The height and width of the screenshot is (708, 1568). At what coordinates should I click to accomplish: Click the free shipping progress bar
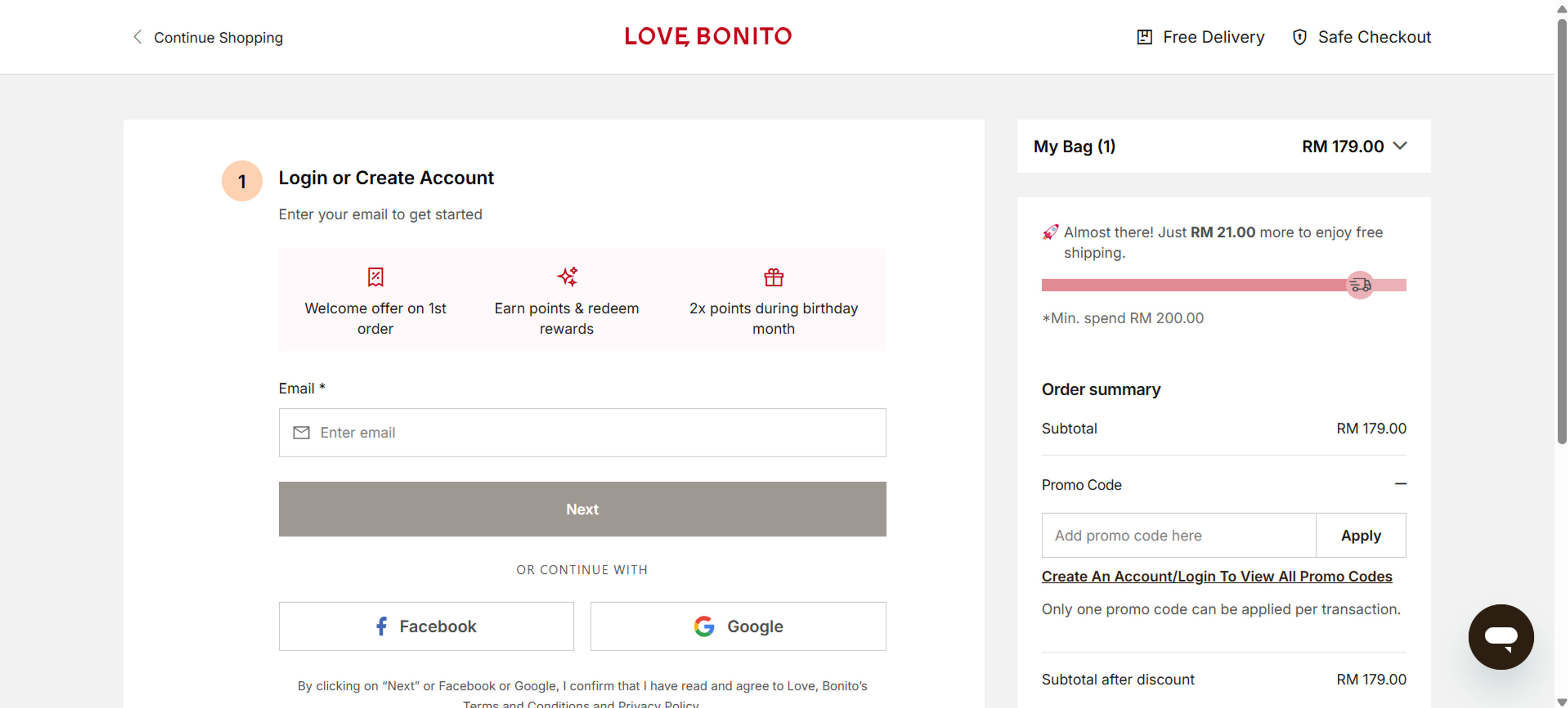pos(1223,285)
